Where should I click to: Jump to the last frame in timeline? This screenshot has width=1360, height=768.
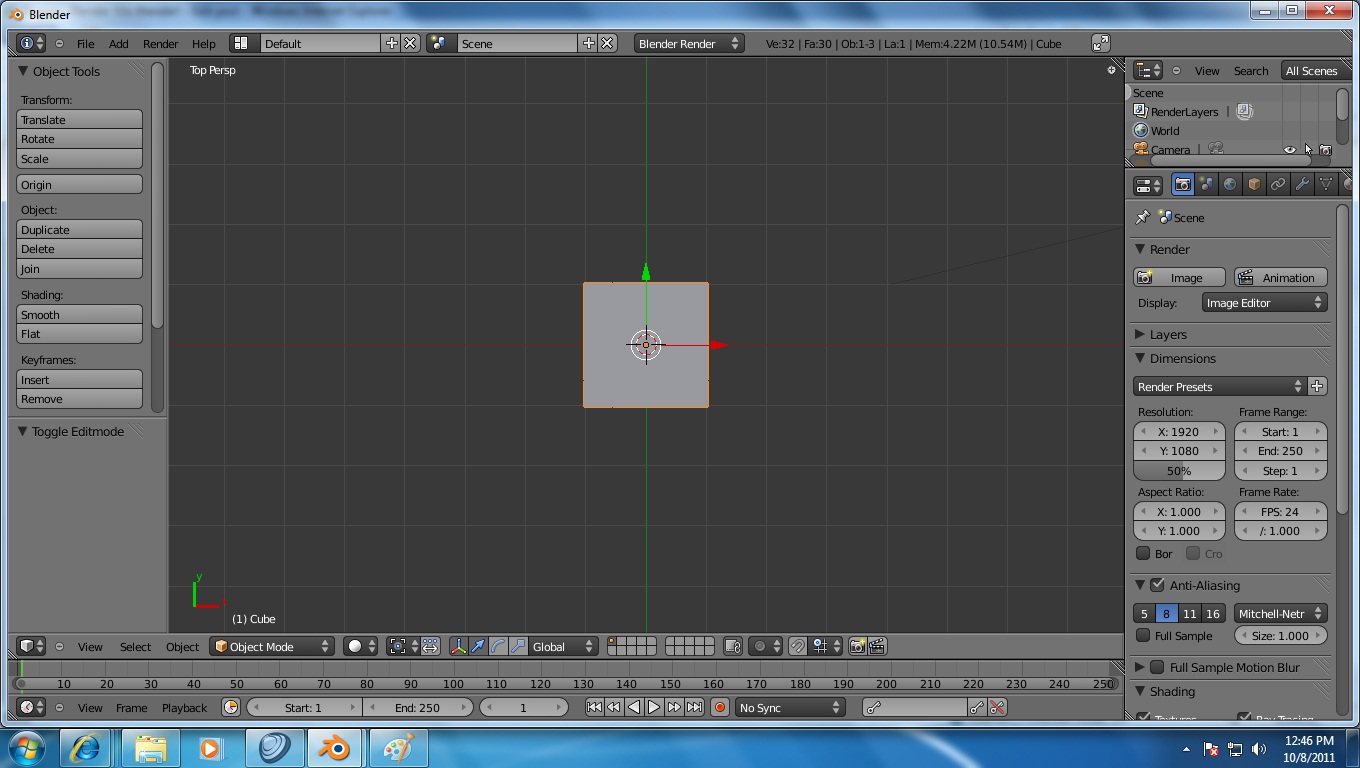point(694,708)
